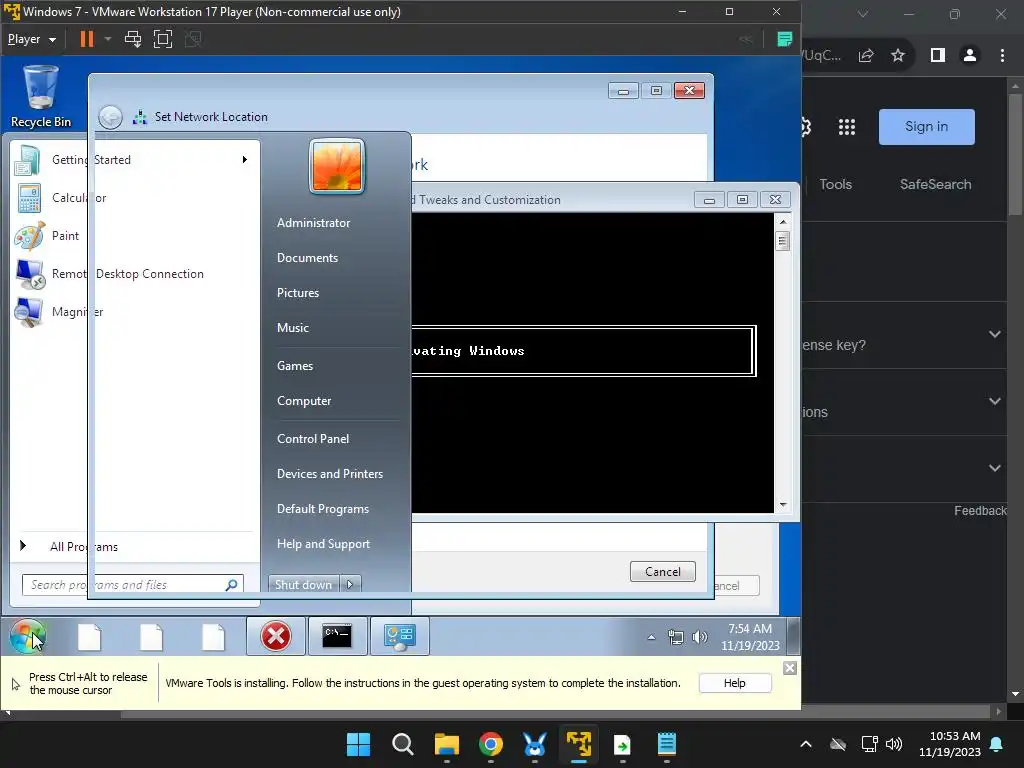Click the share icon in browser address bar
Viewport: 1024px width, 768px height.
(x=866, y=56)
